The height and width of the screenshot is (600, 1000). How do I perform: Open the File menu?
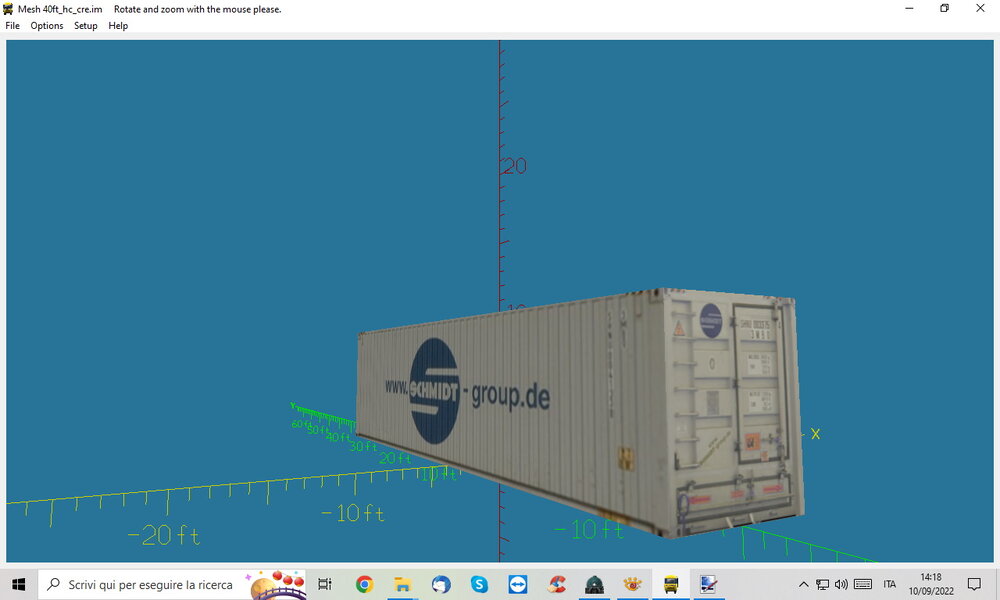click(12, 26)
